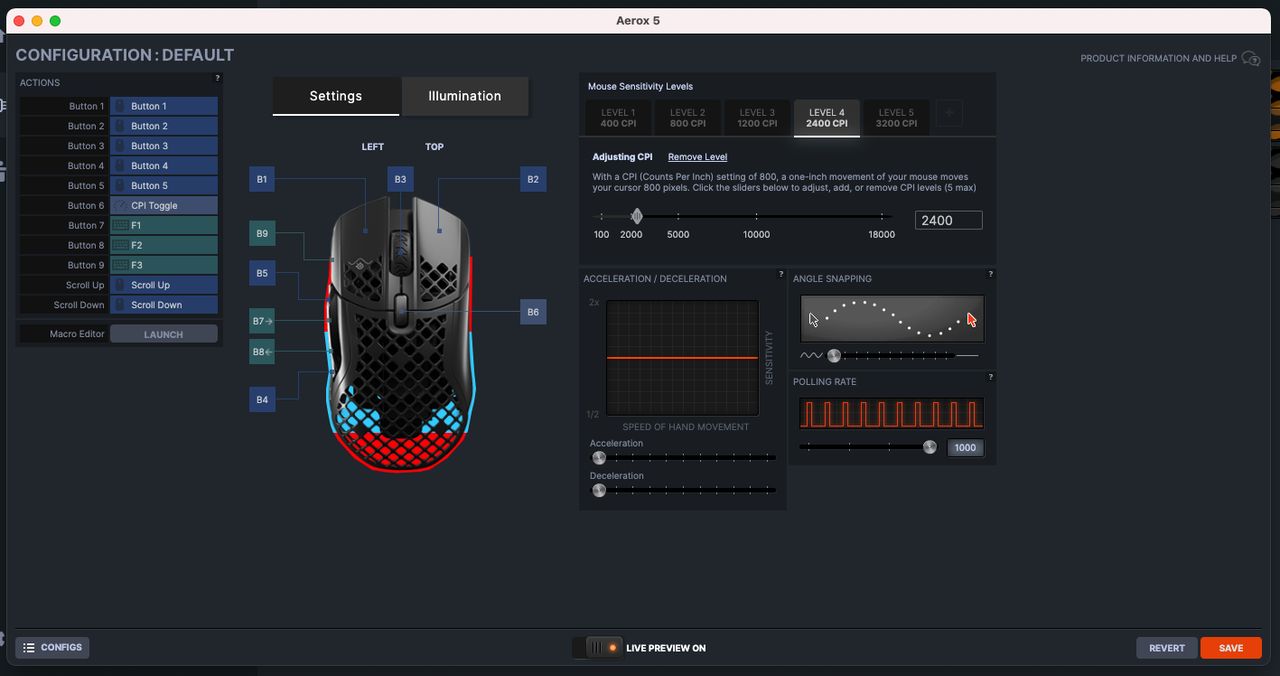Show the LEFT view of the mouse
This screenshot has height=676, width=1280.
click(373, 147)
